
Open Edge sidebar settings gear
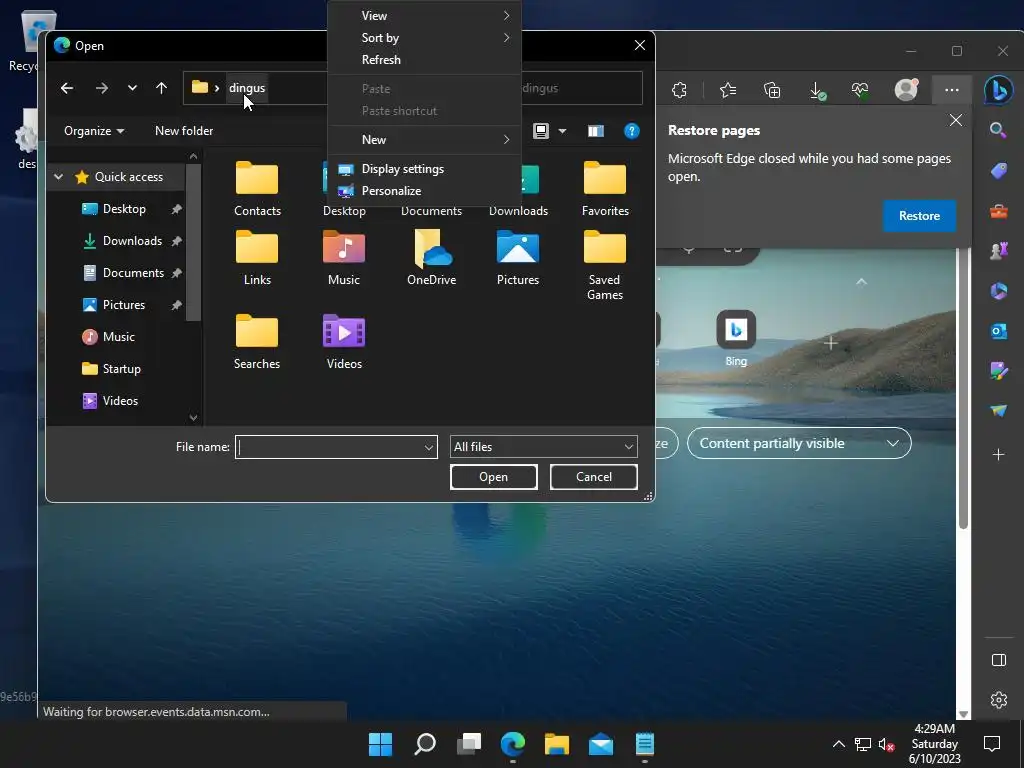pyautogui.click(x=999, y=700)
